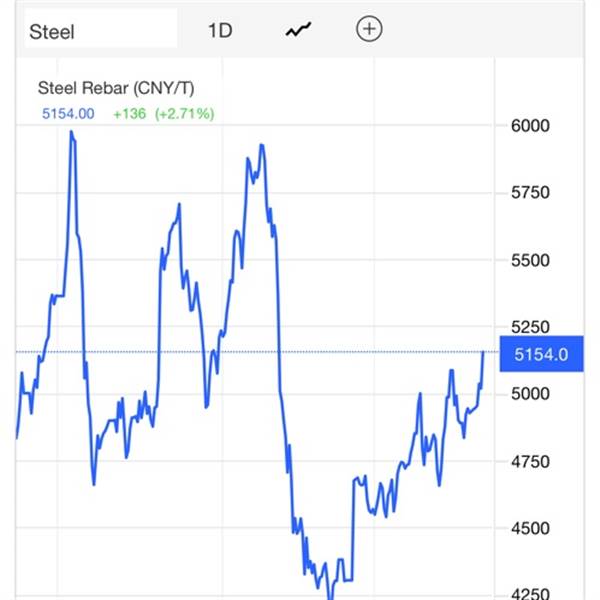Click the blue 5154.0 current price tag

pos(540,354)
